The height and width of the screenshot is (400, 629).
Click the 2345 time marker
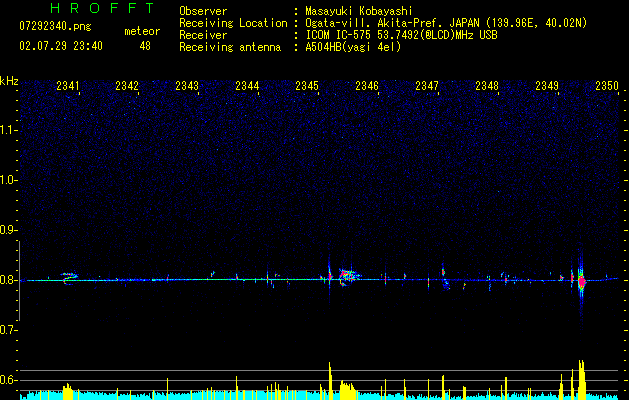click(x=307, y=86)
